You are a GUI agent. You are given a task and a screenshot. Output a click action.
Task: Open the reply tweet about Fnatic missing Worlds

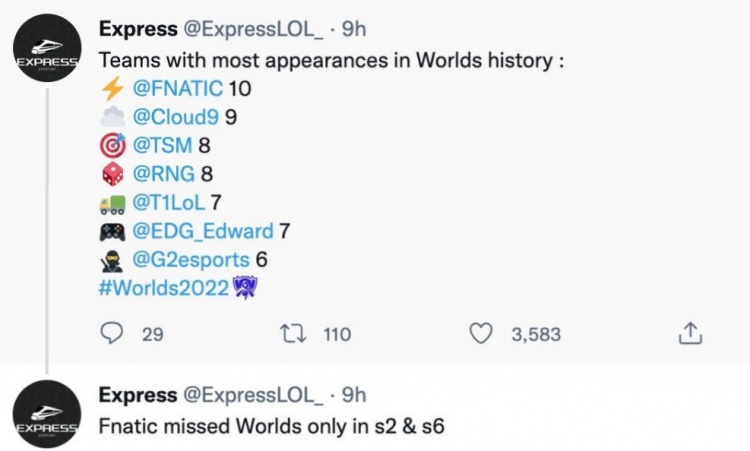click(271, 426)
